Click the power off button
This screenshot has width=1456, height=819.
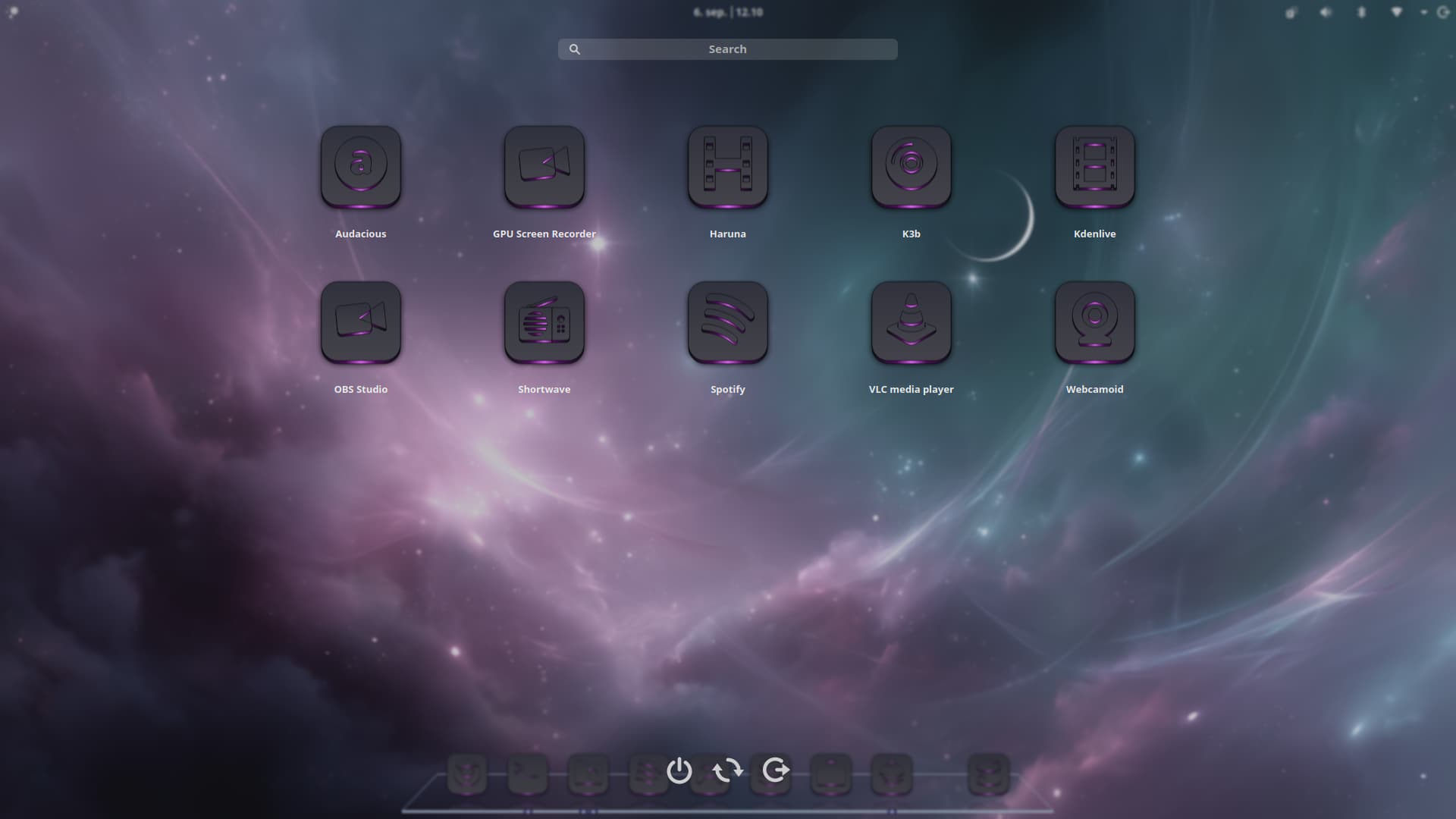point(679,770)
